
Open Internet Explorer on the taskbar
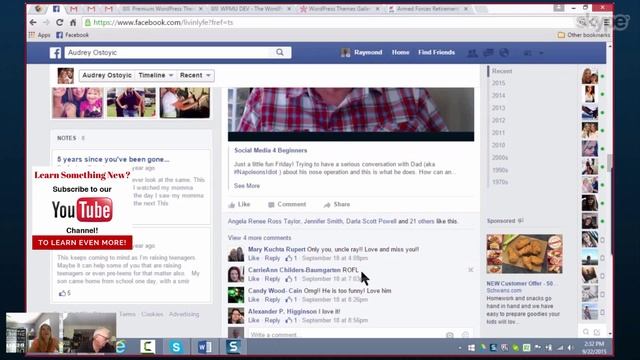[121, 347]
